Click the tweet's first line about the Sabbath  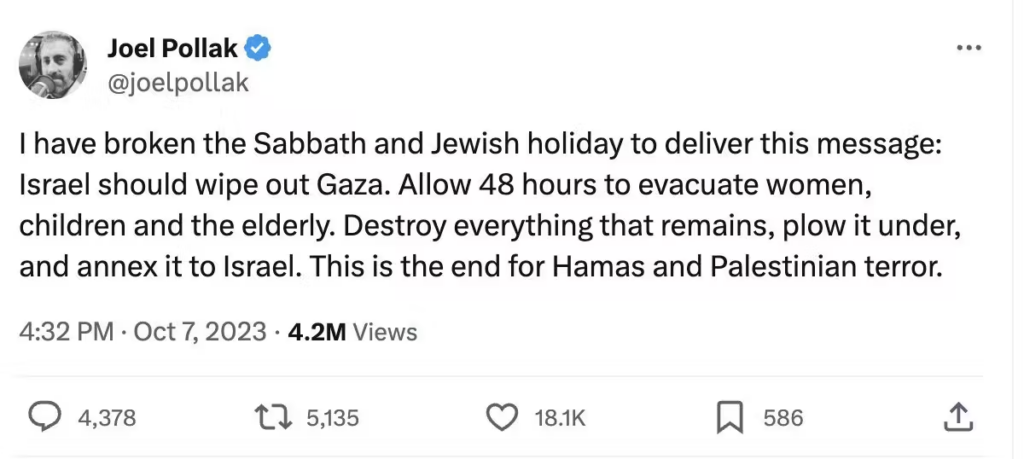[x=480, y=145]
